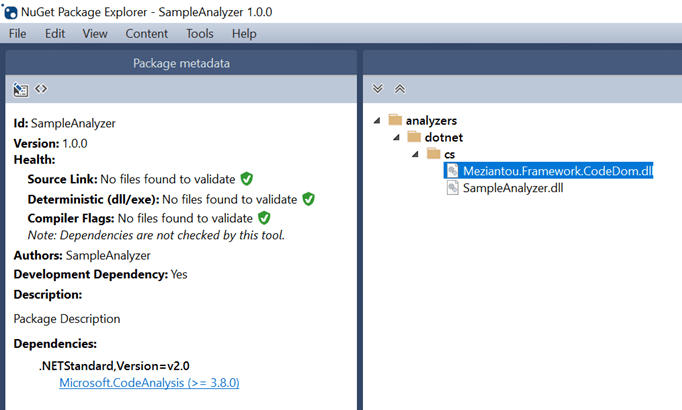Click the SampleAnalyzer.dll file icon

tap(452, 188)
